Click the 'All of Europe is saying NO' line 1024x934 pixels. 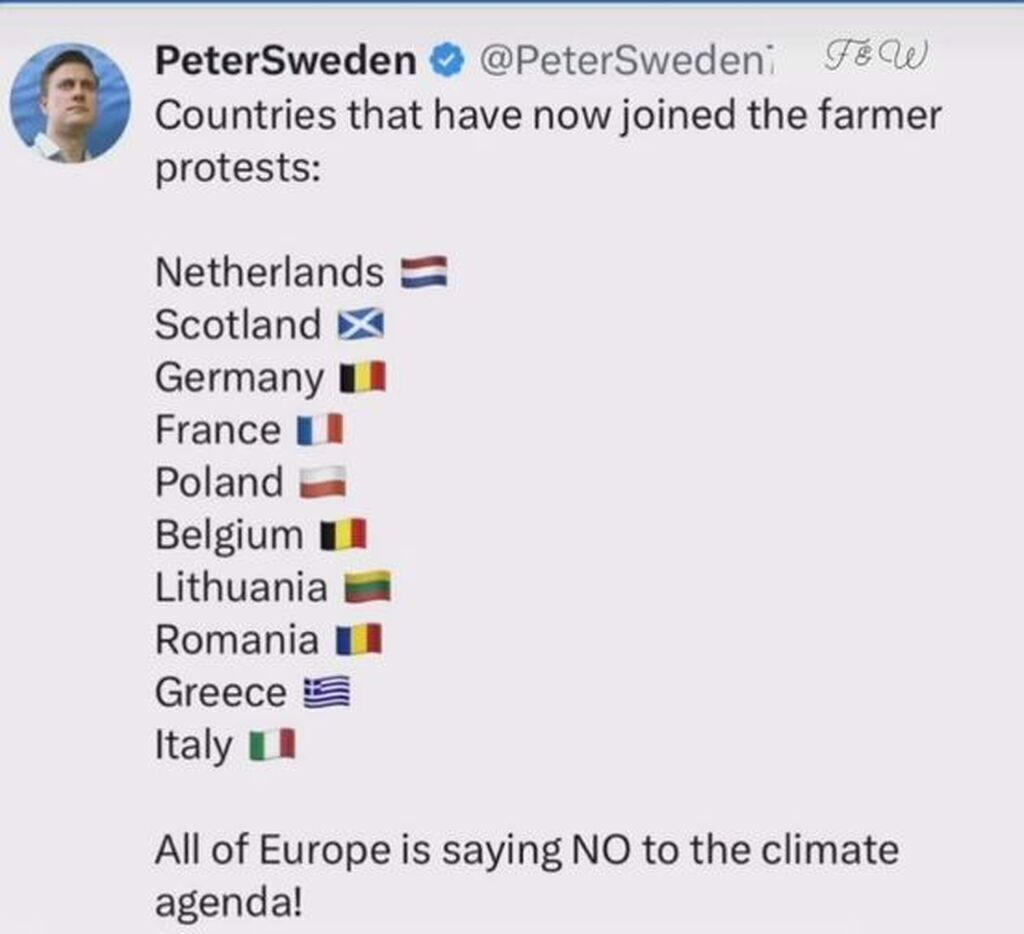393,850
